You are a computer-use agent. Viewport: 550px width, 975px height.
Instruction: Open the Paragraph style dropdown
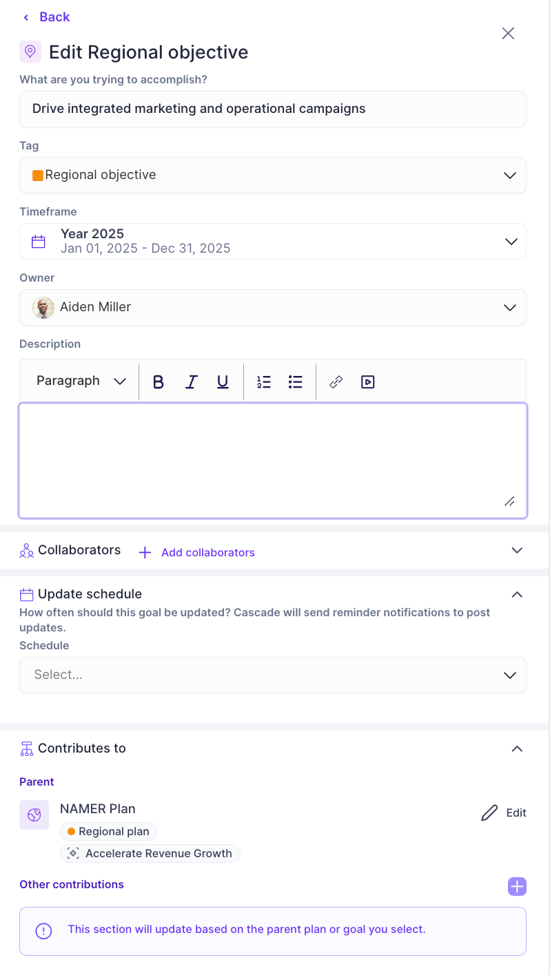(81, 381)
